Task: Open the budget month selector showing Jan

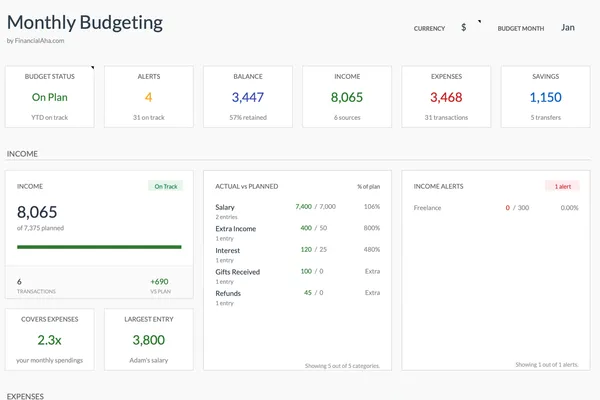Action: click(x=568, y=28)
